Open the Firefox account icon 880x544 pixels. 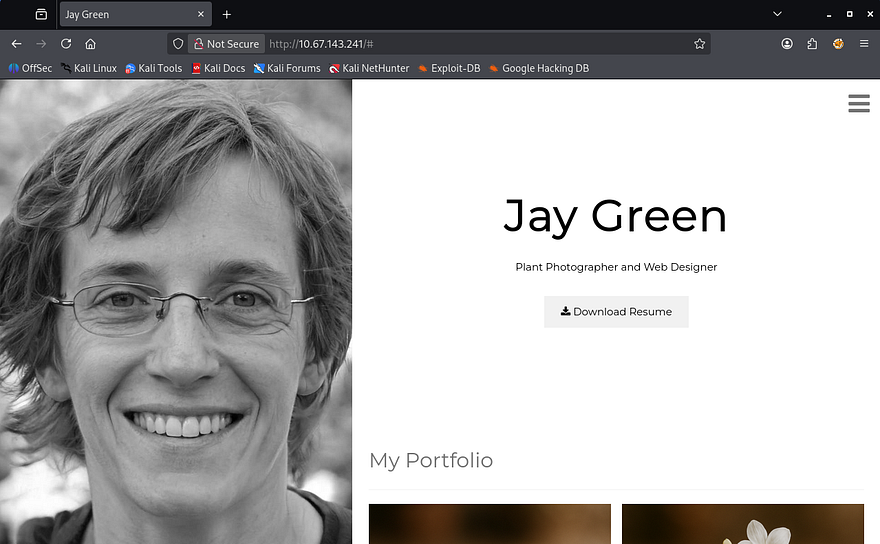click(x=787, y=44)
